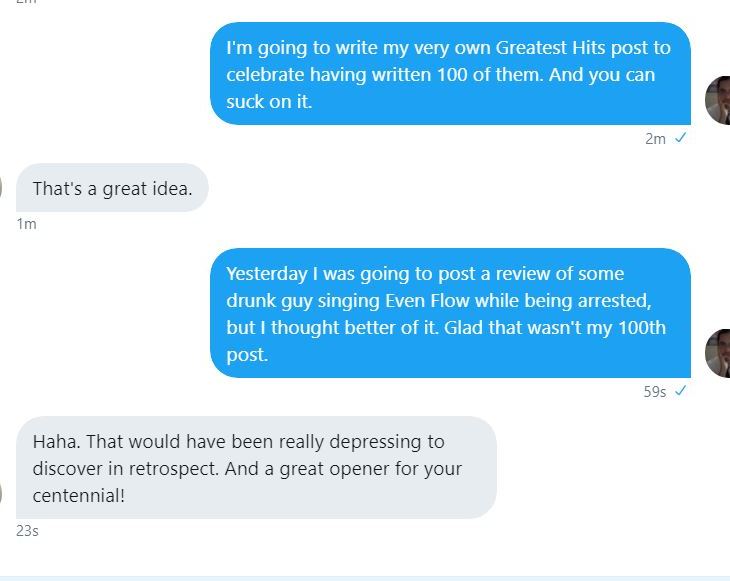
Task: Select the "I'm going to write" sent message bubble
Action: (450, 74)
